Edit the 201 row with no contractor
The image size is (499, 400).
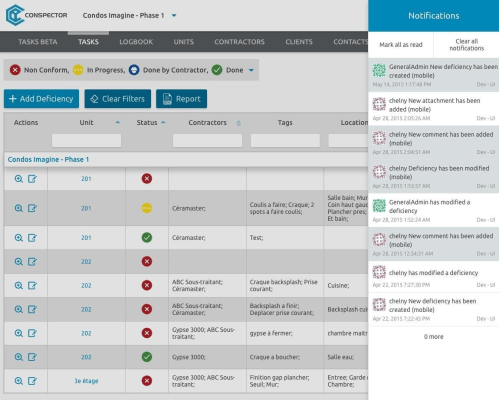pyautogui.click(x=32, y=179)
